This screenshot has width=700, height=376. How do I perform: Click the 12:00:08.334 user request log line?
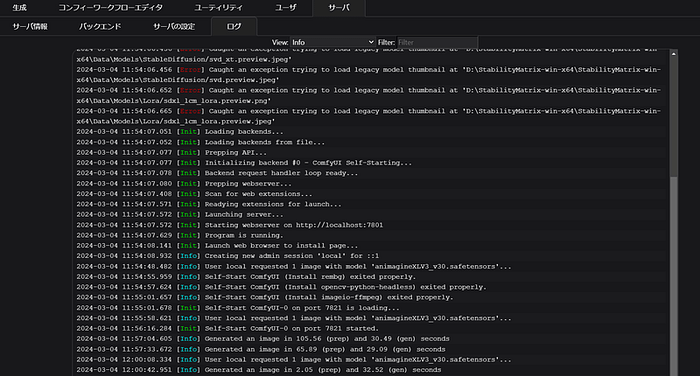pyautogui.click(x=294, y=360)
